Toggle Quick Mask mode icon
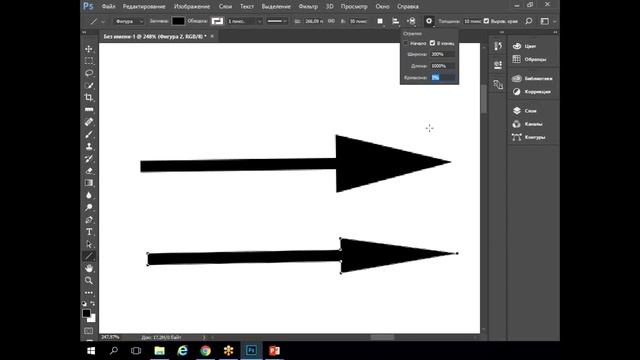 pyautogui.click(x=89, y=331)
